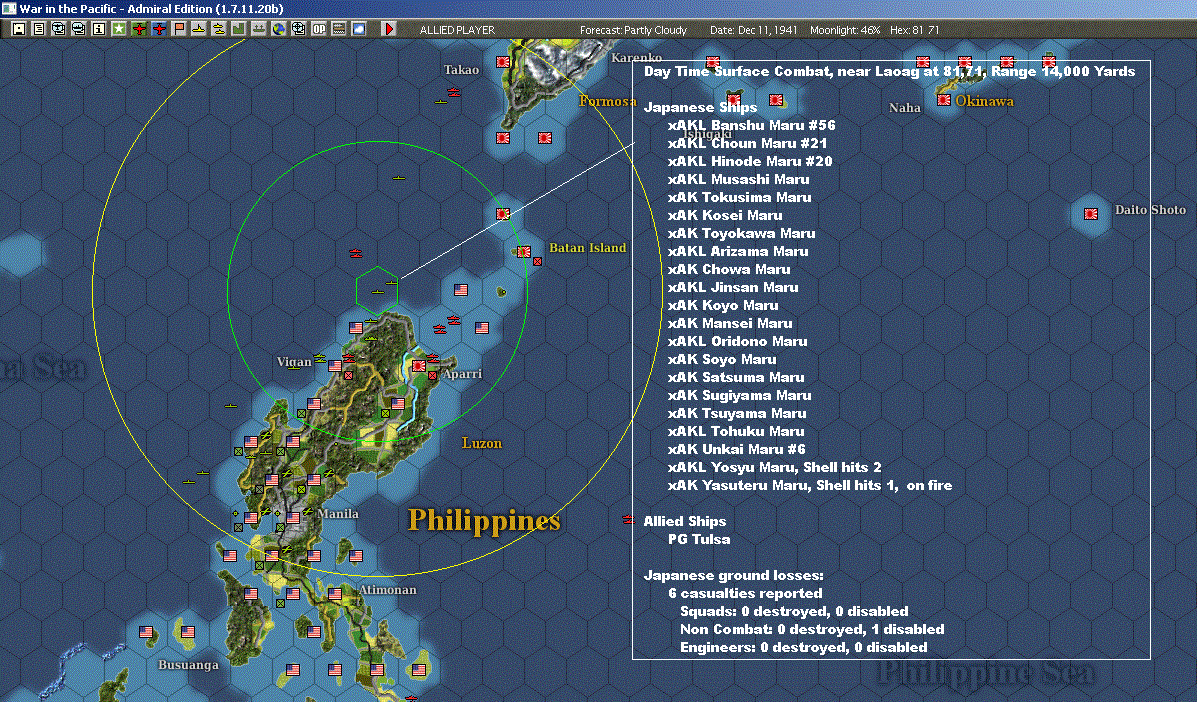Click the Atimonan base label
Screen dimensions: 1197x702
click(x=388, y=590)
